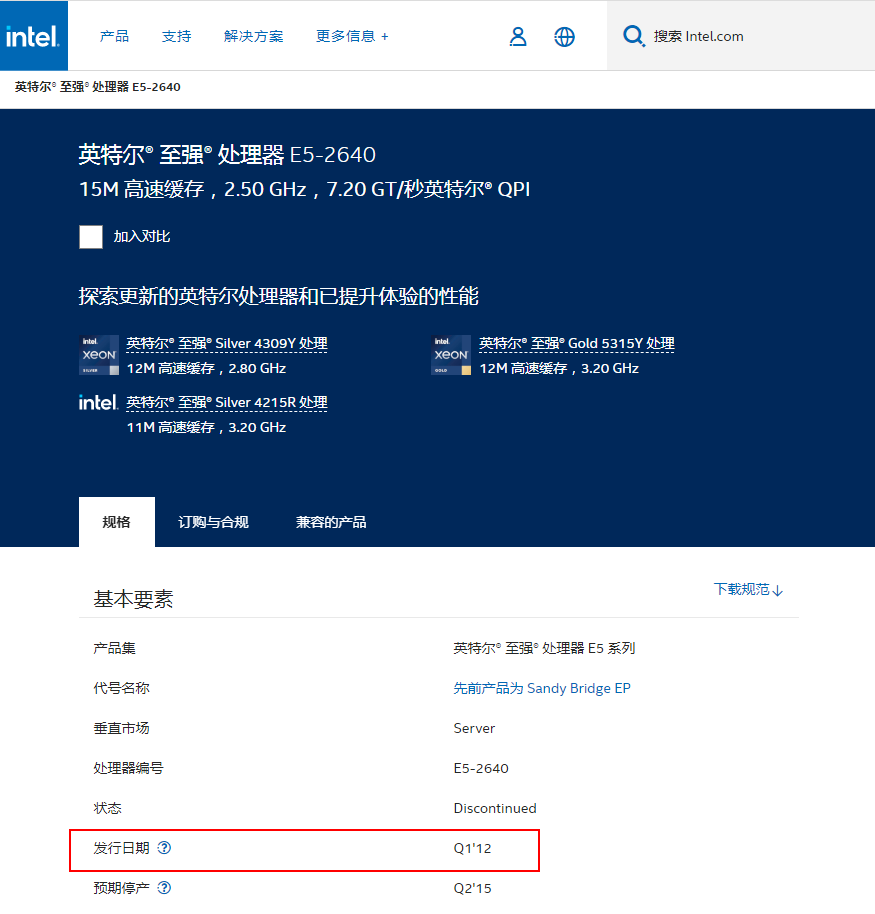This screenshot has width=875, height=914.
Task: Click the Xeon Silver 4309Y product badge image
Action: tap(99, 355)
